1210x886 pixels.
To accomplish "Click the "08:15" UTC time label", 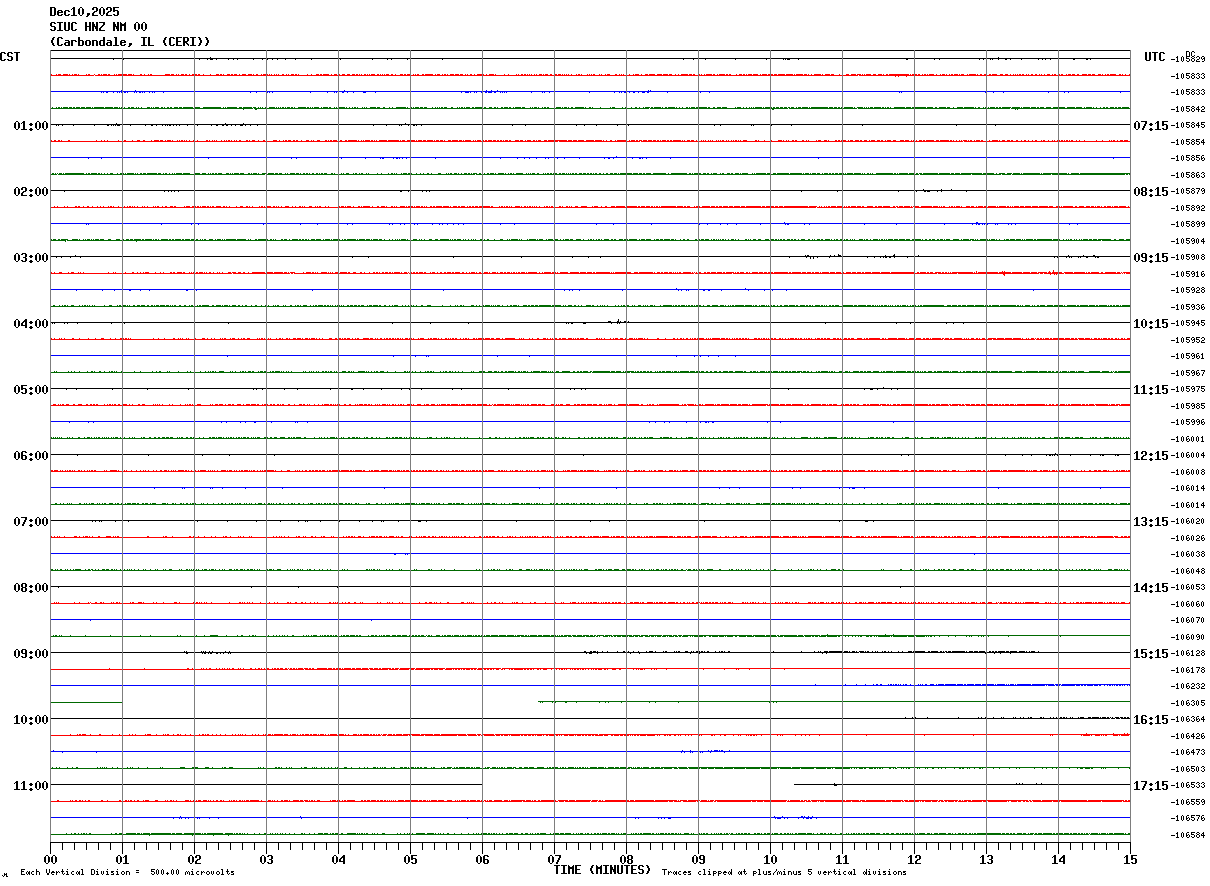I will pyautogui.click(x=1150, y=191).
